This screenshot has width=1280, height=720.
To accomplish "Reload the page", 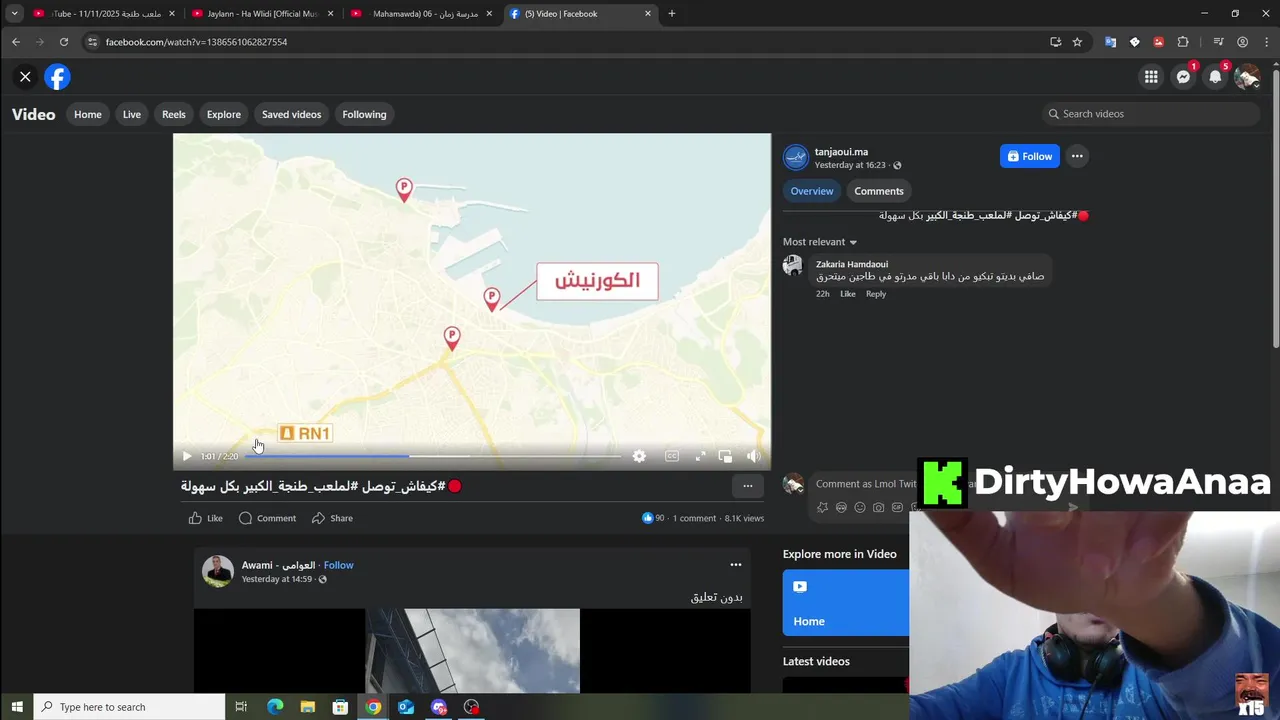I will pyautogui.click(x=64, y=42).
